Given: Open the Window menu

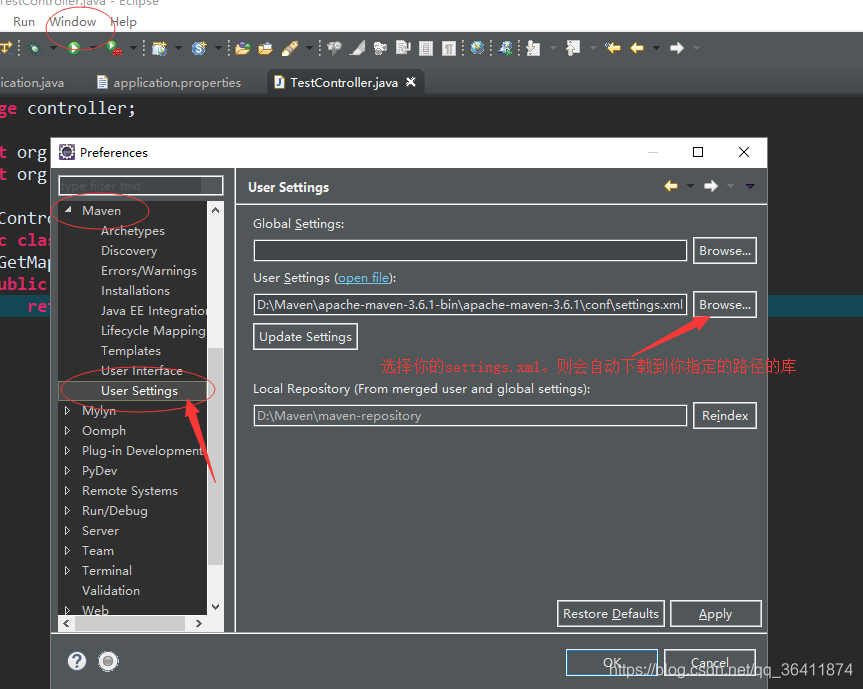Looking at the screenshot, I should [73, 22].
